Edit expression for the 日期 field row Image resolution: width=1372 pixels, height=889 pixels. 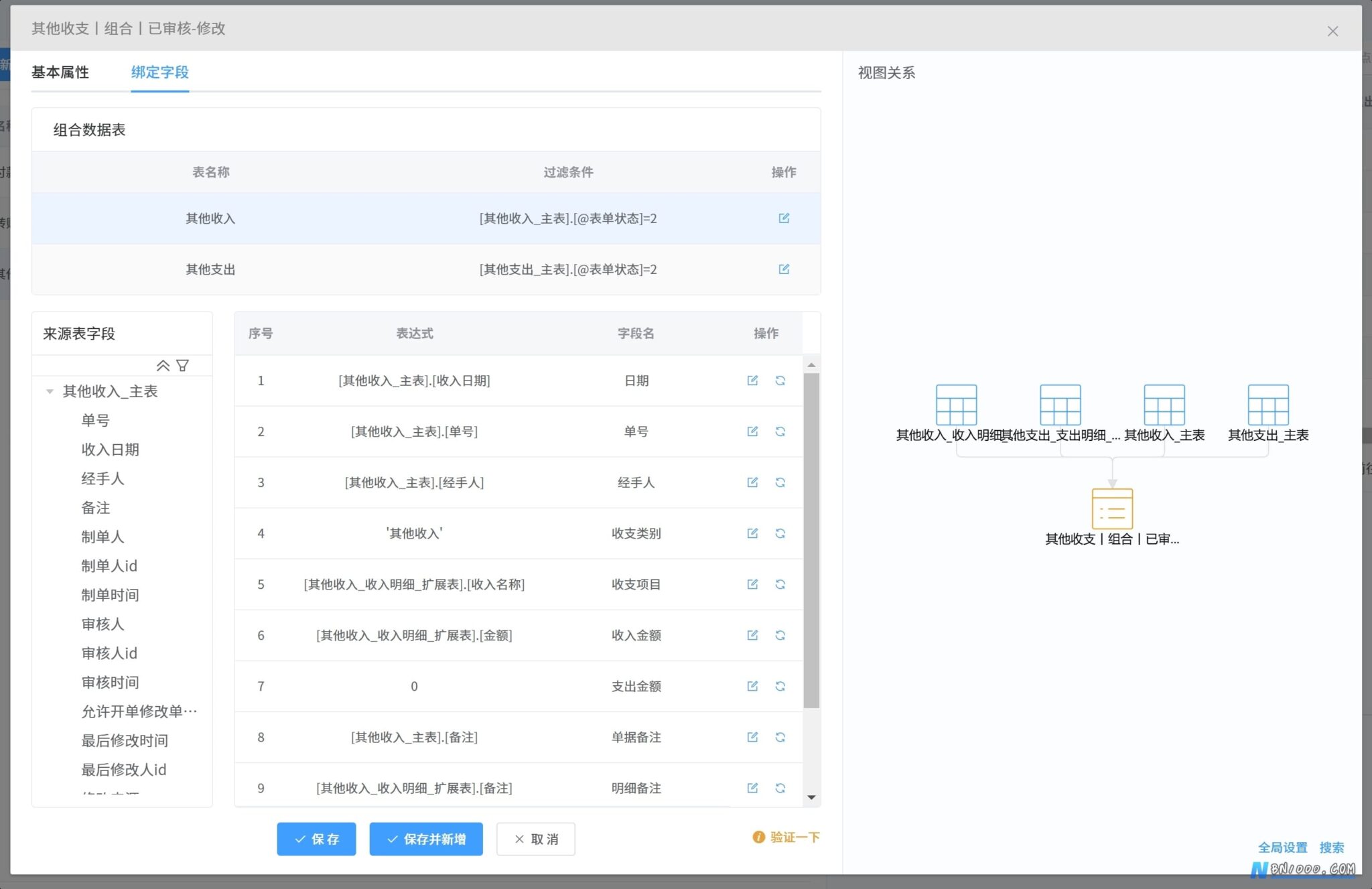[752, 381]
